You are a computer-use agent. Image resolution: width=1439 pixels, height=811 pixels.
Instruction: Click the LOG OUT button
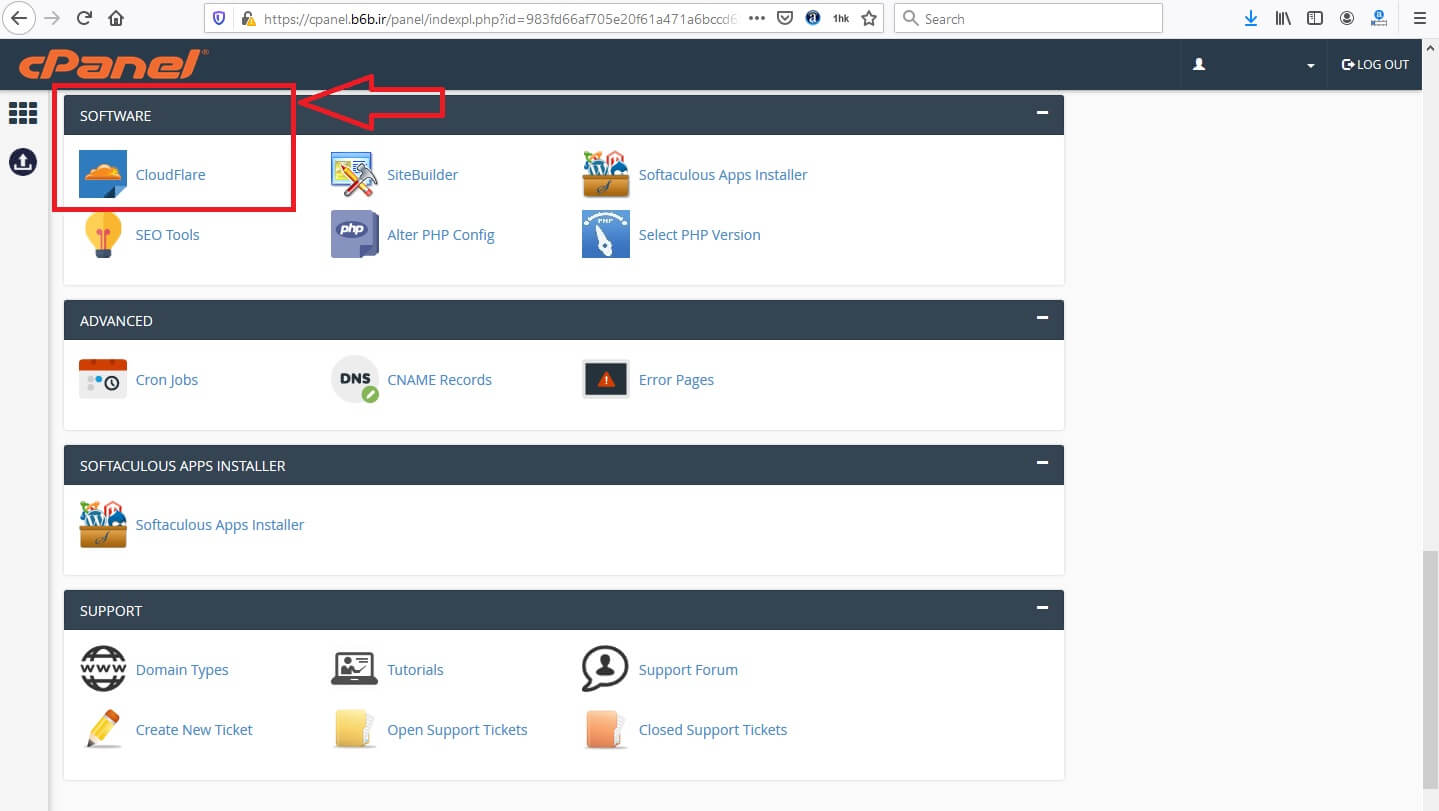pos(1375,65)
